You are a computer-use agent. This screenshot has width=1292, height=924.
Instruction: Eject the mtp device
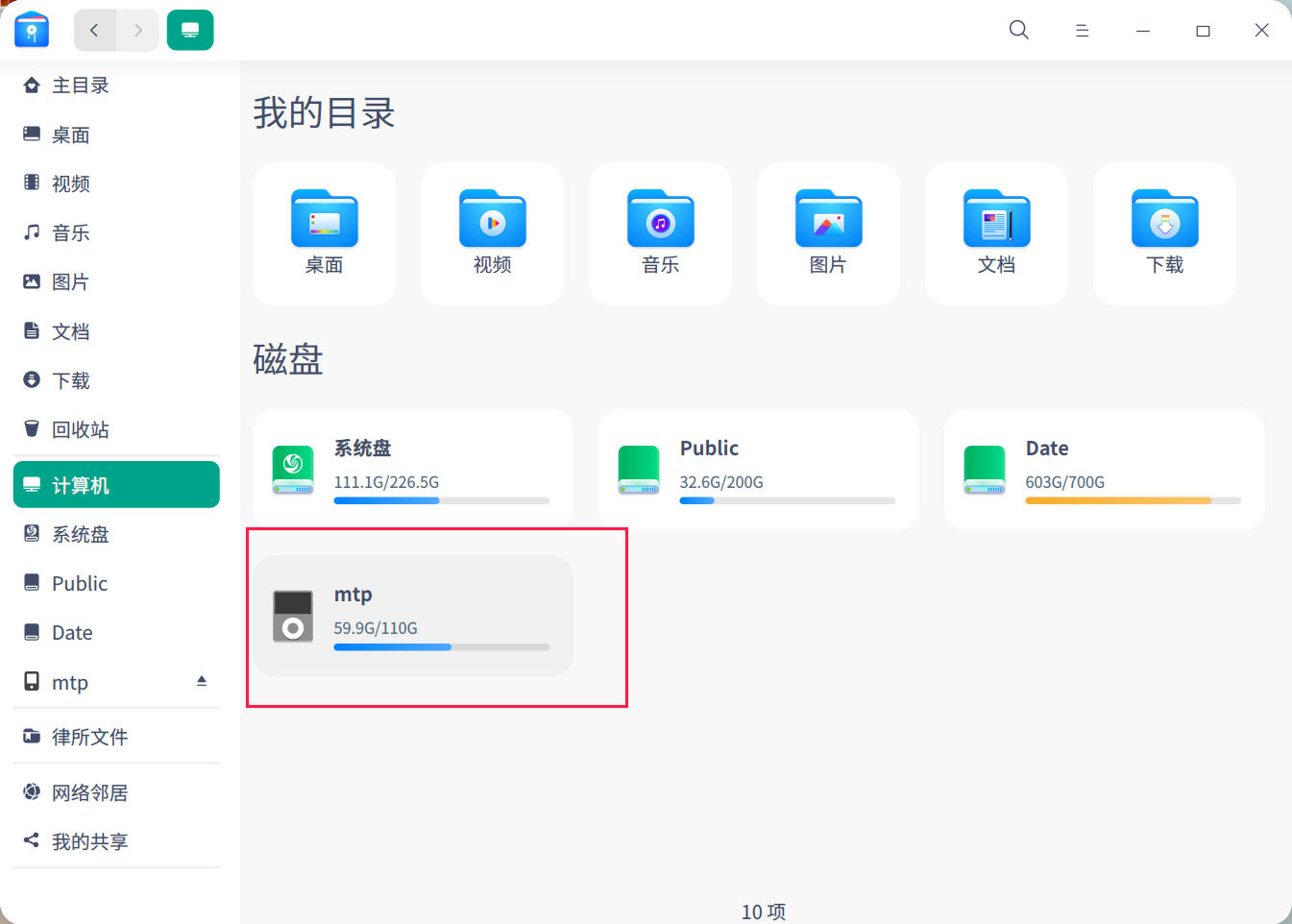pyautogui.click(x=202, y=681)
